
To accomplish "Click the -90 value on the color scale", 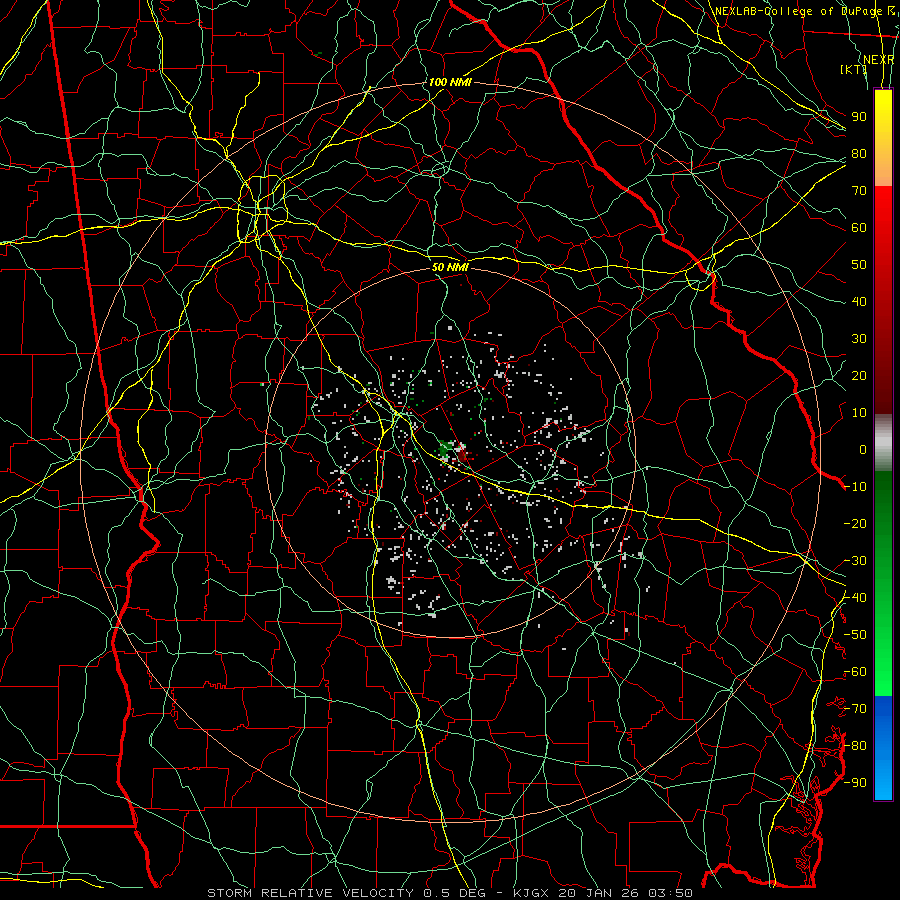I will pyautogui.click(x=855, y=783).
